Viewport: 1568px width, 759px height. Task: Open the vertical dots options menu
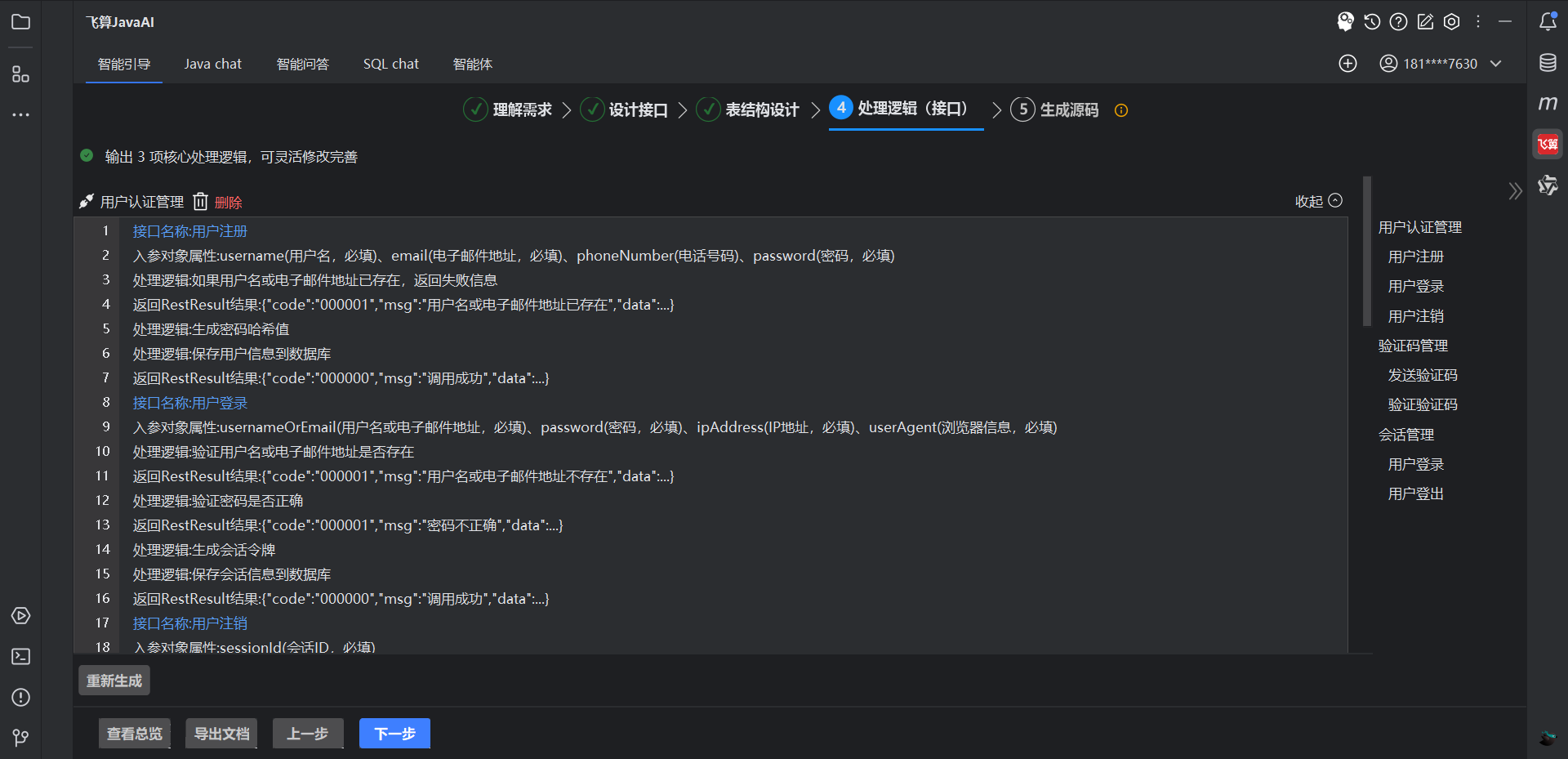click(x=1478, y=22)
